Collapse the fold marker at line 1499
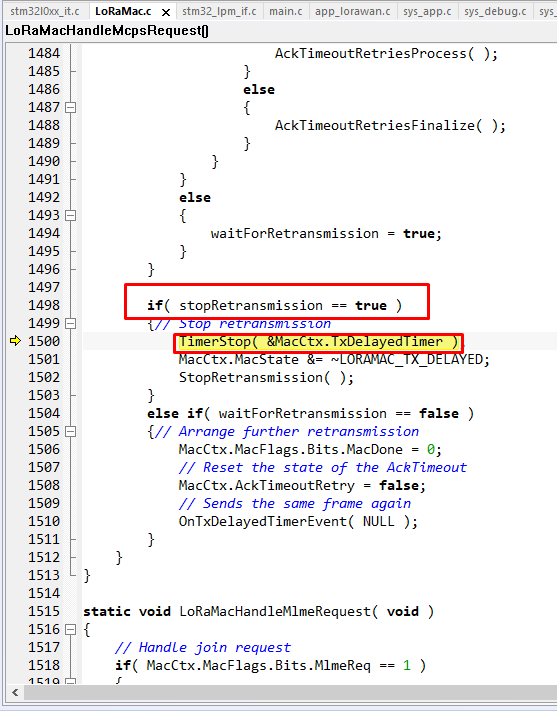The width and height of the screenshot is (557, 711). click(x=70, y=323)
